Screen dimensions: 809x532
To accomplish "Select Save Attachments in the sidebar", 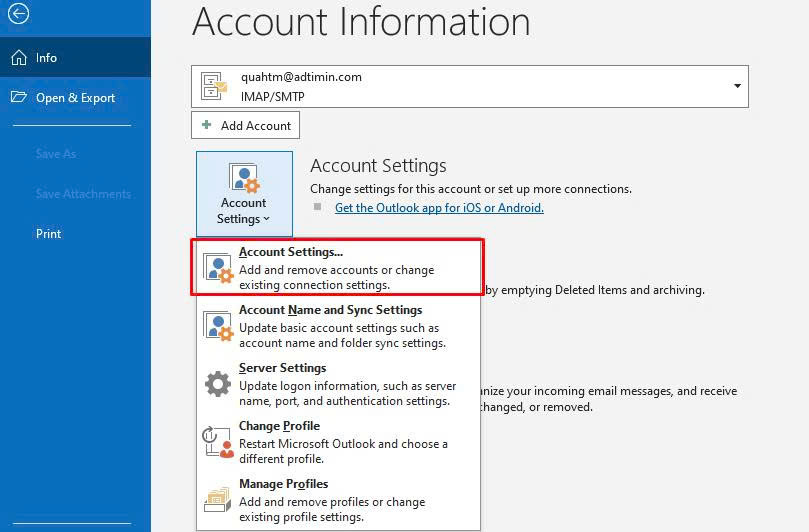I will pyautogui.click(x=83, y=194).
